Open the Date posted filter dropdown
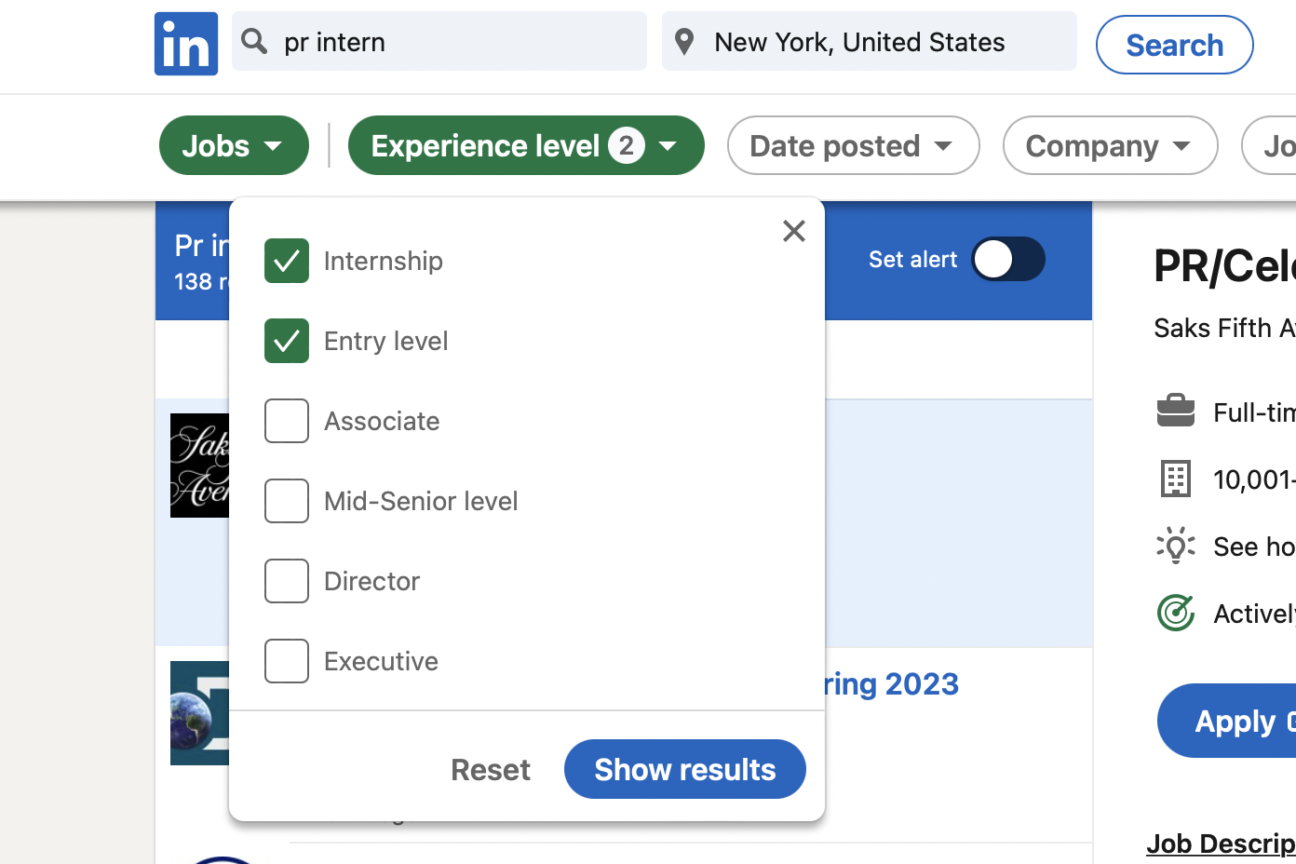The image size is (1296, 864). coord(853,146)
